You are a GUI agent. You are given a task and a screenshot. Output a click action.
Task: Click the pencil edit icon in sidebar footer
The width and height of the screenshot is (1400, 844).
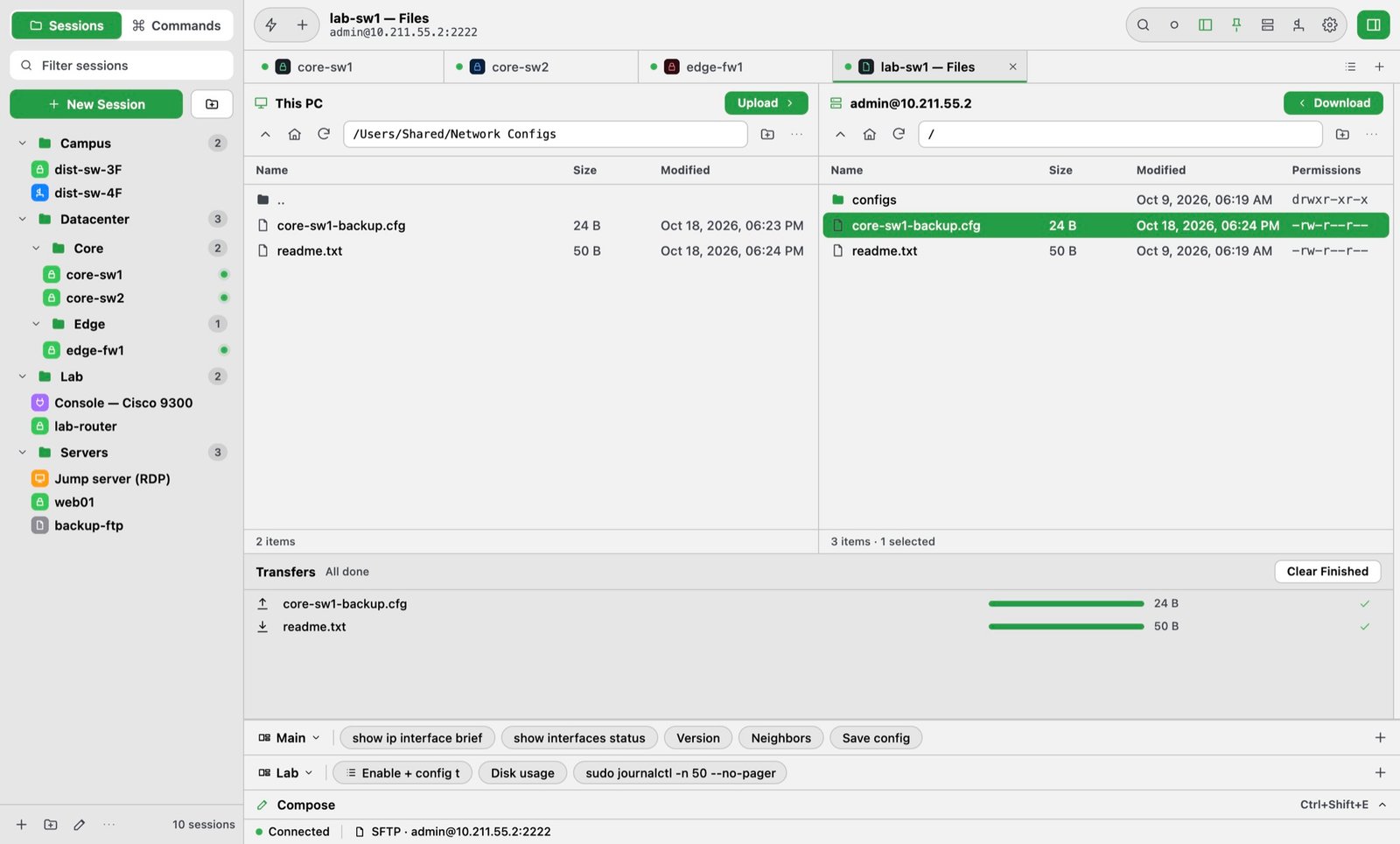click(x=80, y=825)
